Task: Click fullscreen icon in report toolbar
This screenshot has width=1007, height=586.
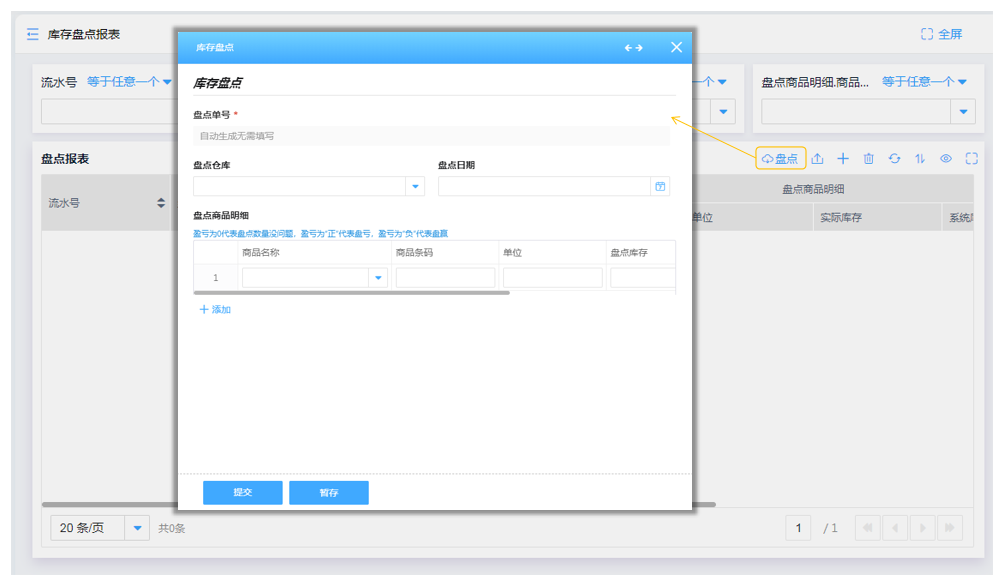Action: [x=971, y=159]
